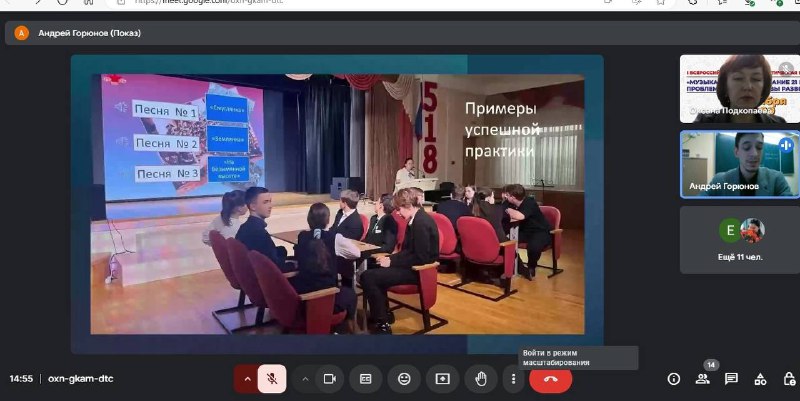Open the activities shapes icon
800x401 pixels.
pyautogui.click(x=760, y=379)
